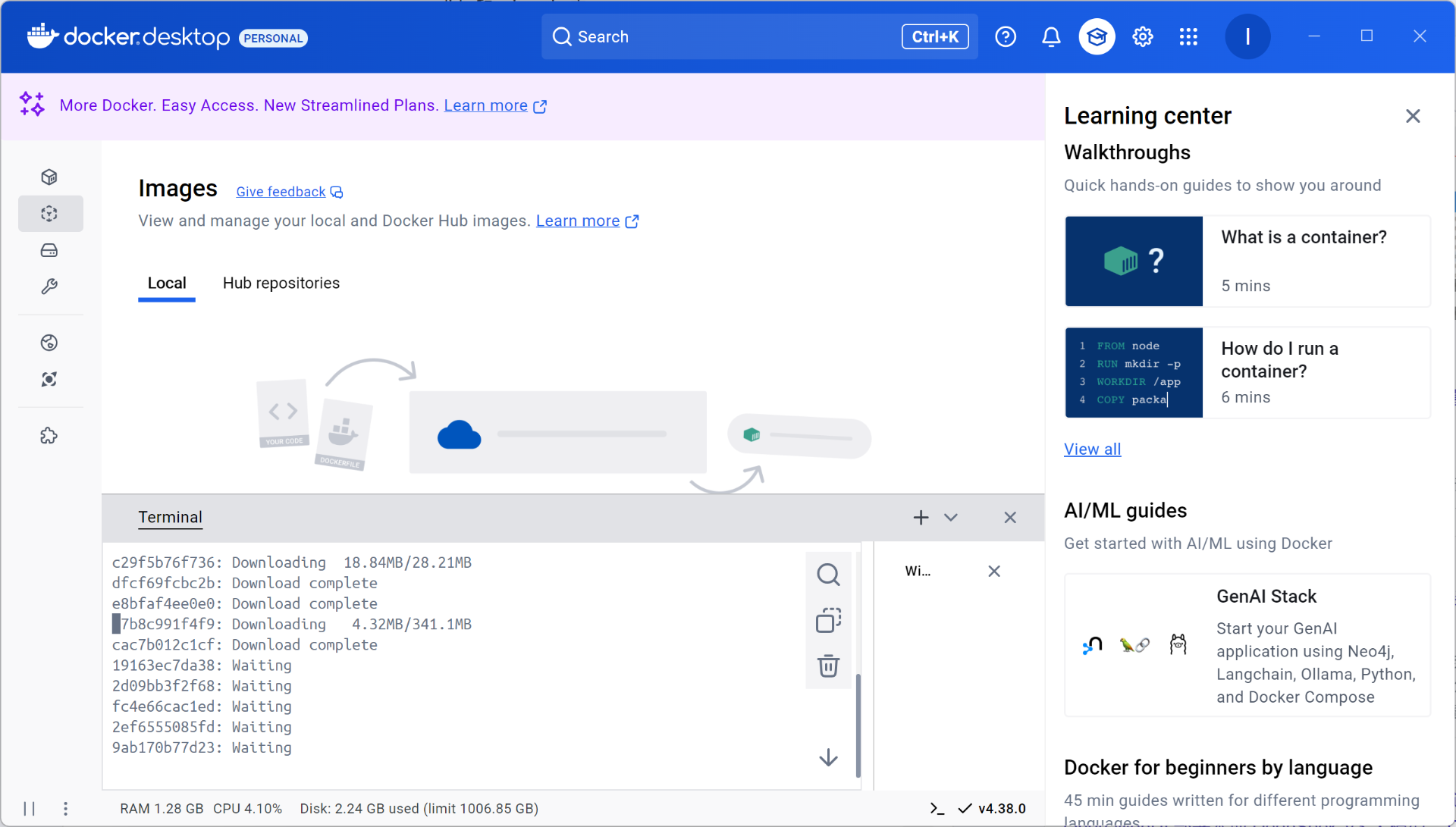Open the Extensions puzzle icon
This screenshot has width=1456, height=827.
click(49, 436)
